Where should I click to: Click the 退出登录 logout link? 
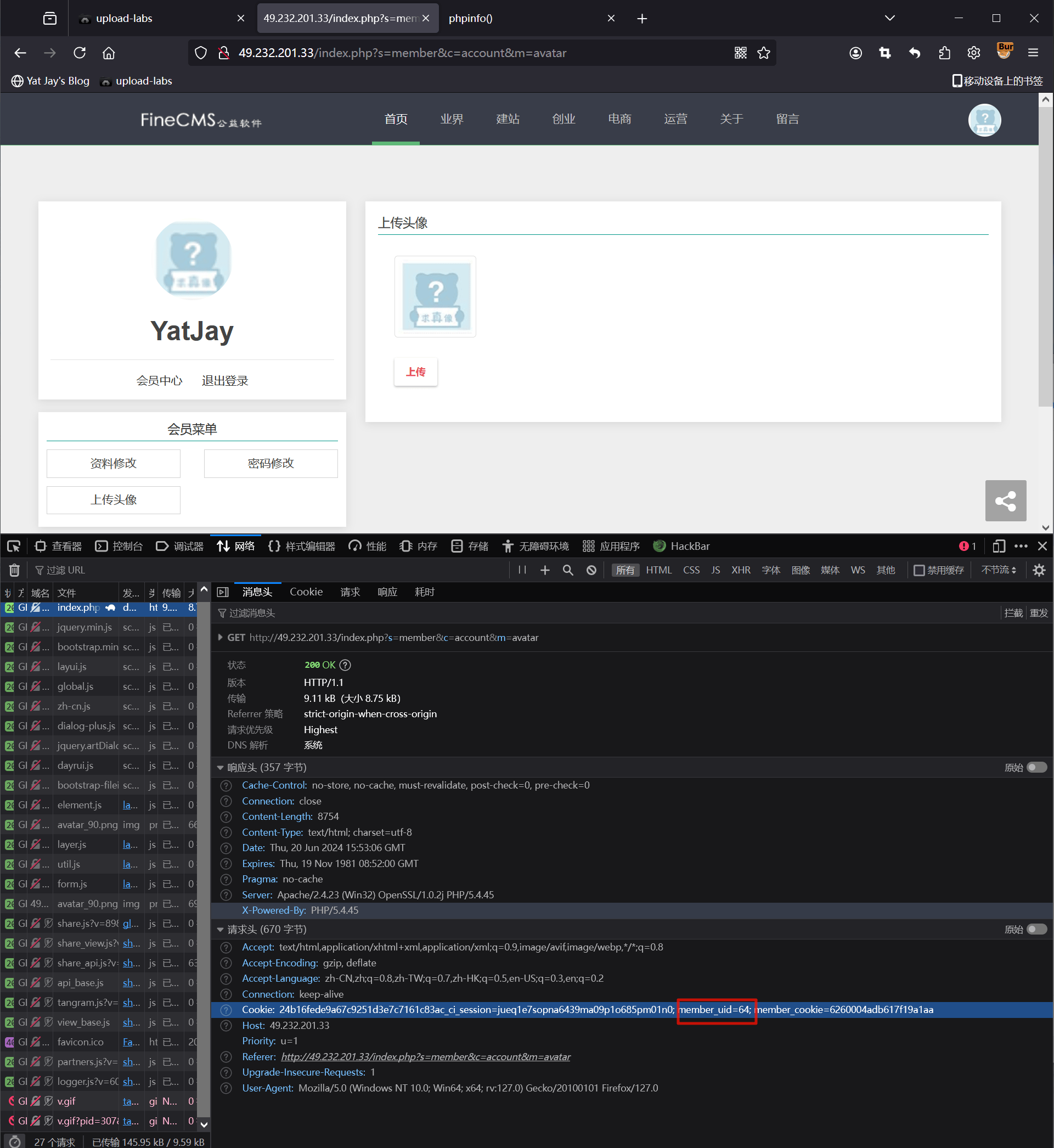click(225, 381)
